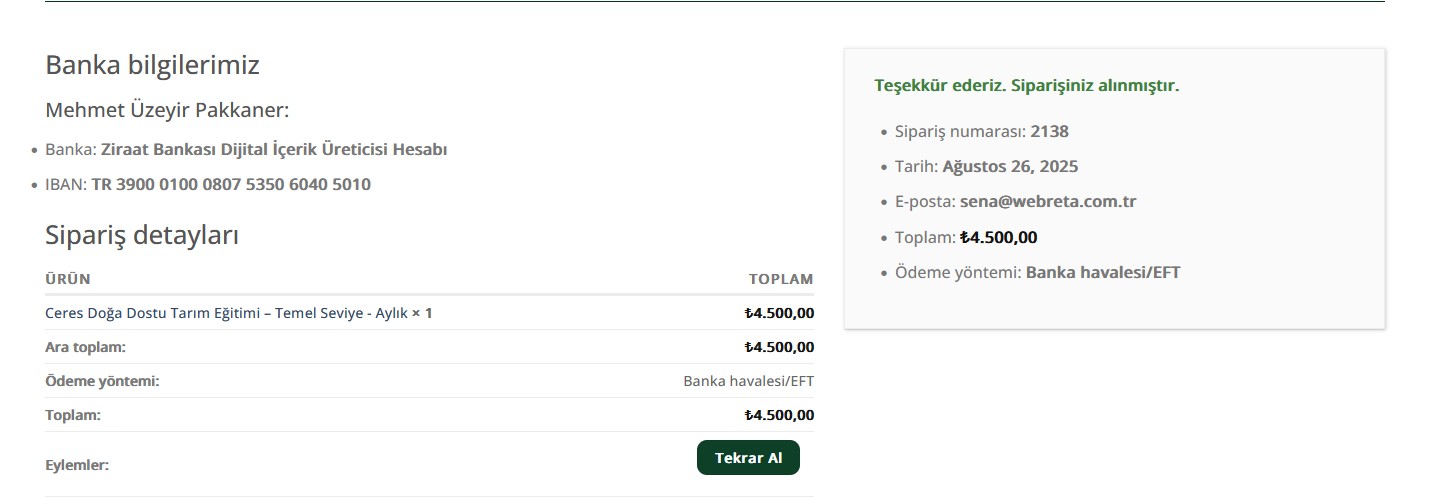
Task: Click the product row price in table
Action: click(779, 313)
